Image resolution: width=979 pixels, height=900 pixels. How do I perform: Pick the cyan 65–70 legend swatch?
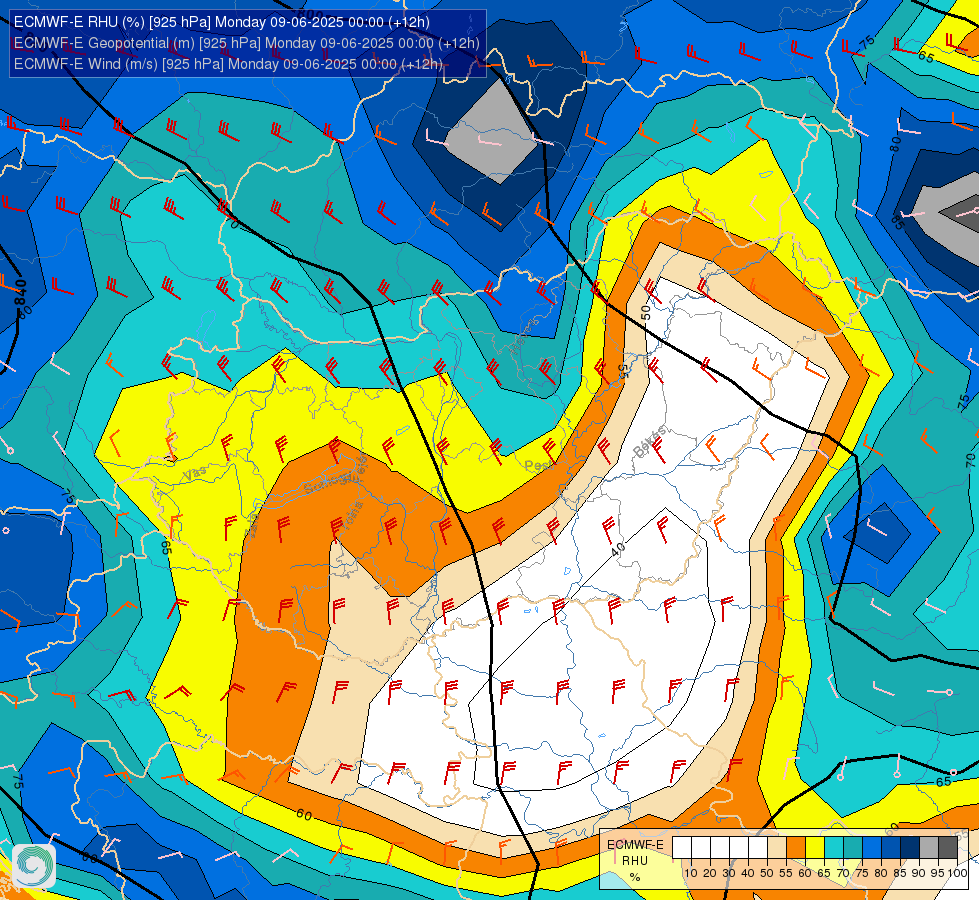(x=834, y=849)
